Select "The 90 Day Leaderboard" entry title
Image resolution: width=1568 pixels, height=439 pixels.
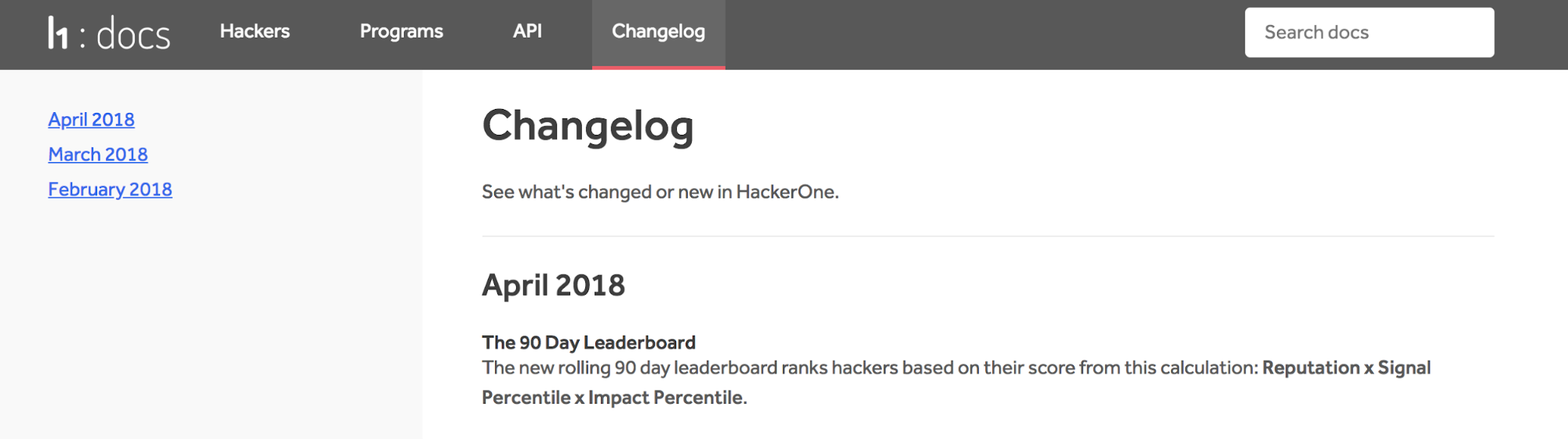click(588, 343)
